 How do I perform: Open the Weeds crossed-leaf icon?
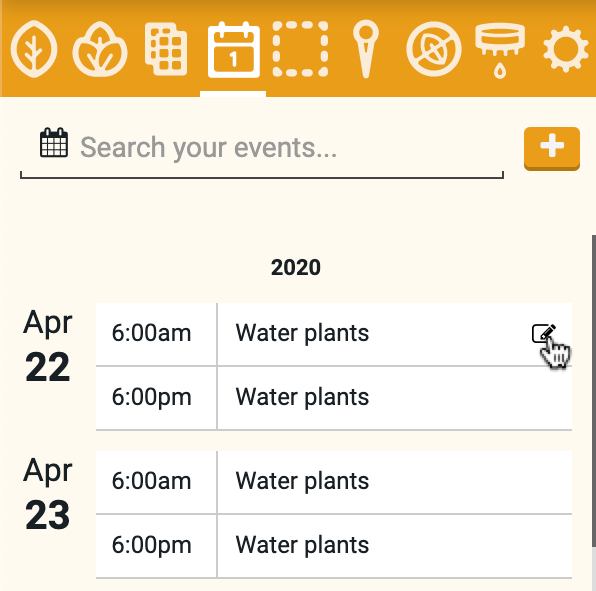(434, 49)
